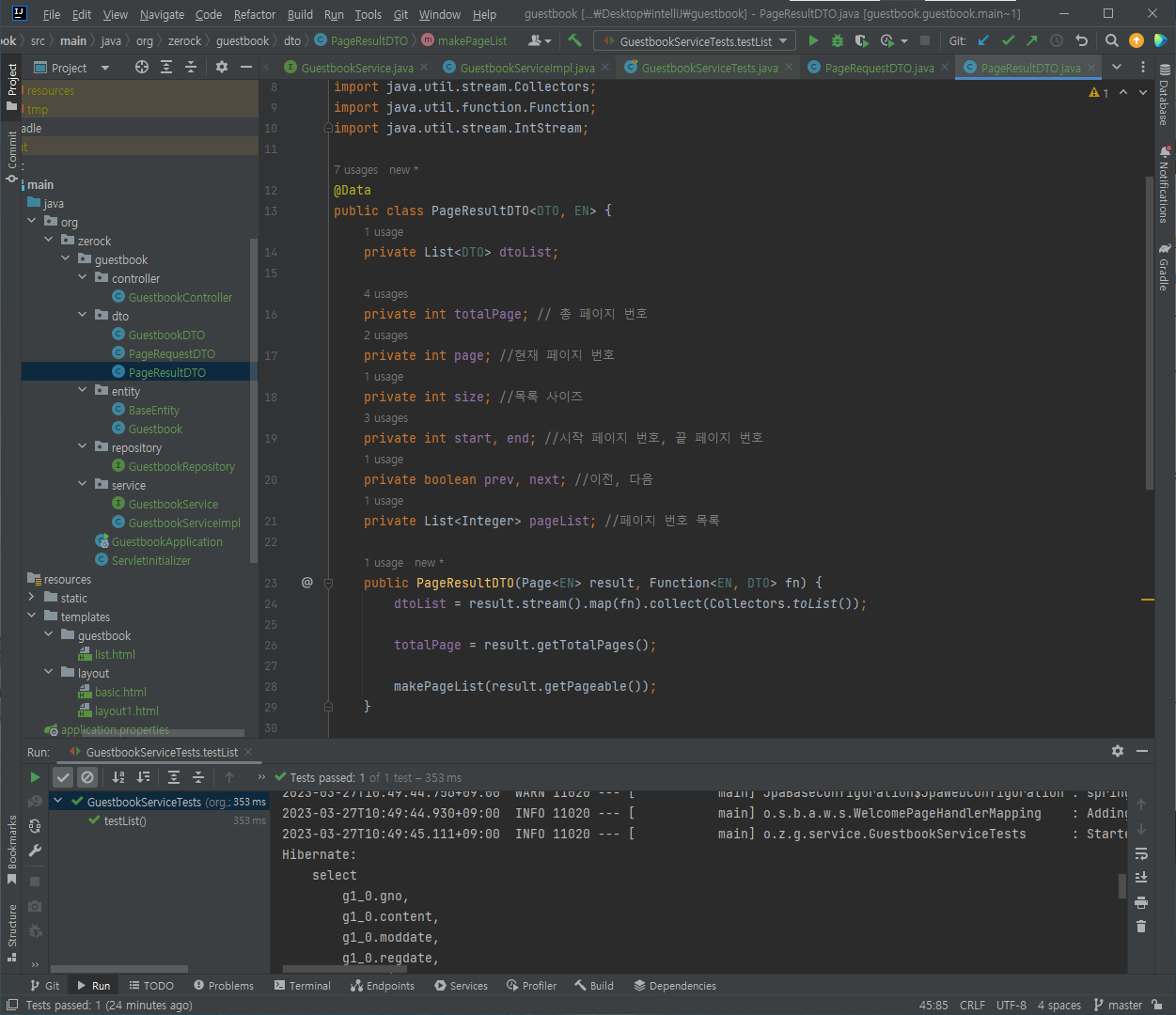
Task: Open the run configuration dropdown
Action: point(695,41)
